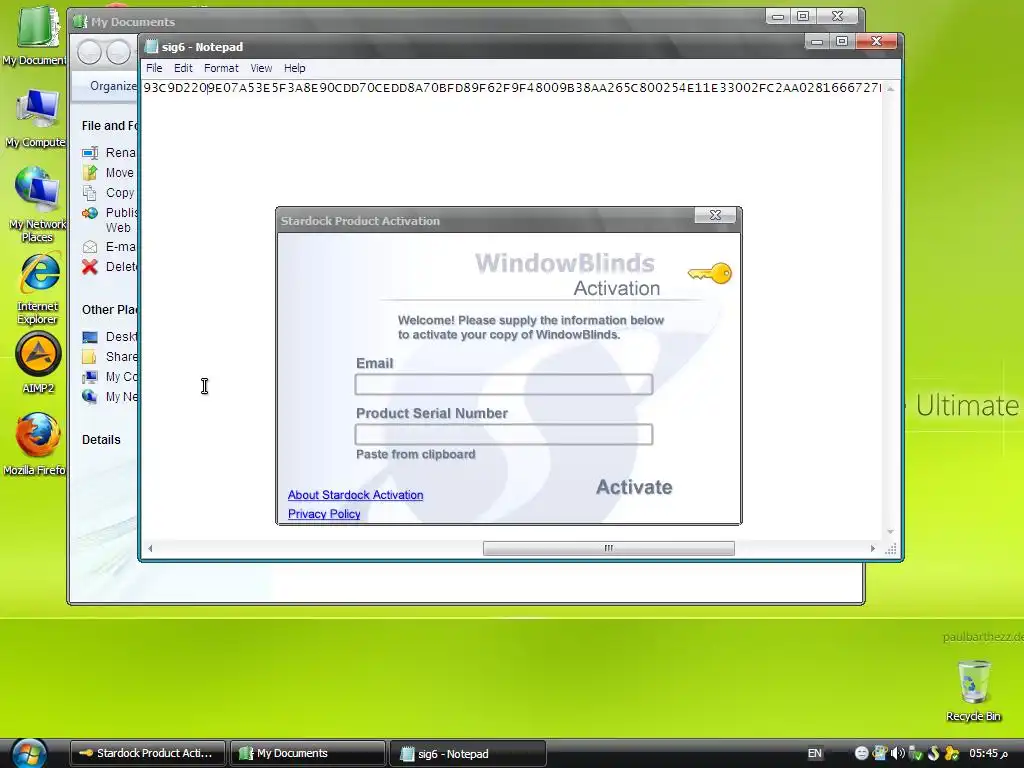Switch to sig6 - Notepad taskbar button
This screenshot has width=1024, height=768.
point(468,754)
